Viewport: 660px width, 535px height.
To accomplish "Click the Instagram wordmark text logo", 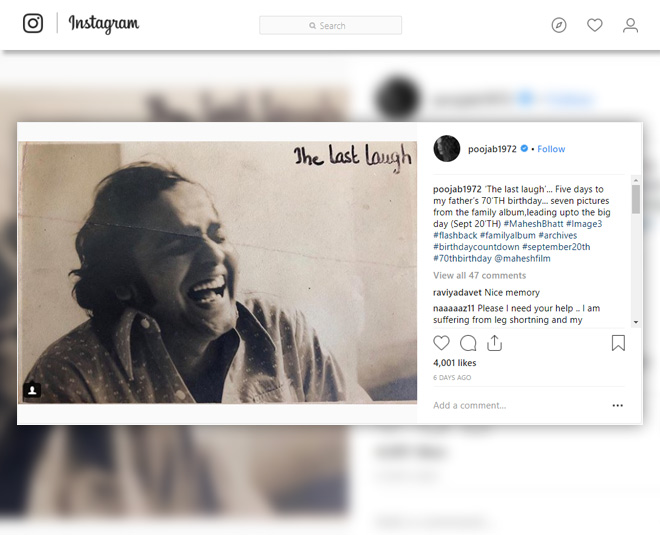I will [x=104, y=23].
